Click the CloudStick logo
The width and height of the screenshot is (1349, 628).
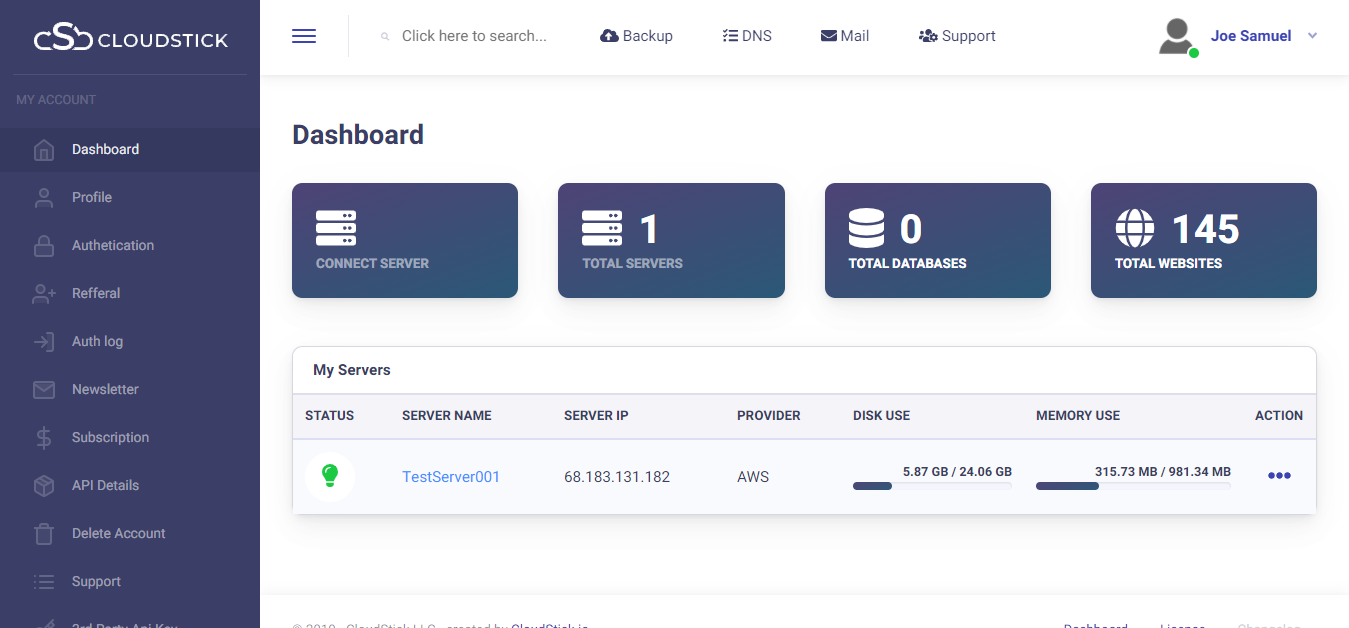[130, 39]
